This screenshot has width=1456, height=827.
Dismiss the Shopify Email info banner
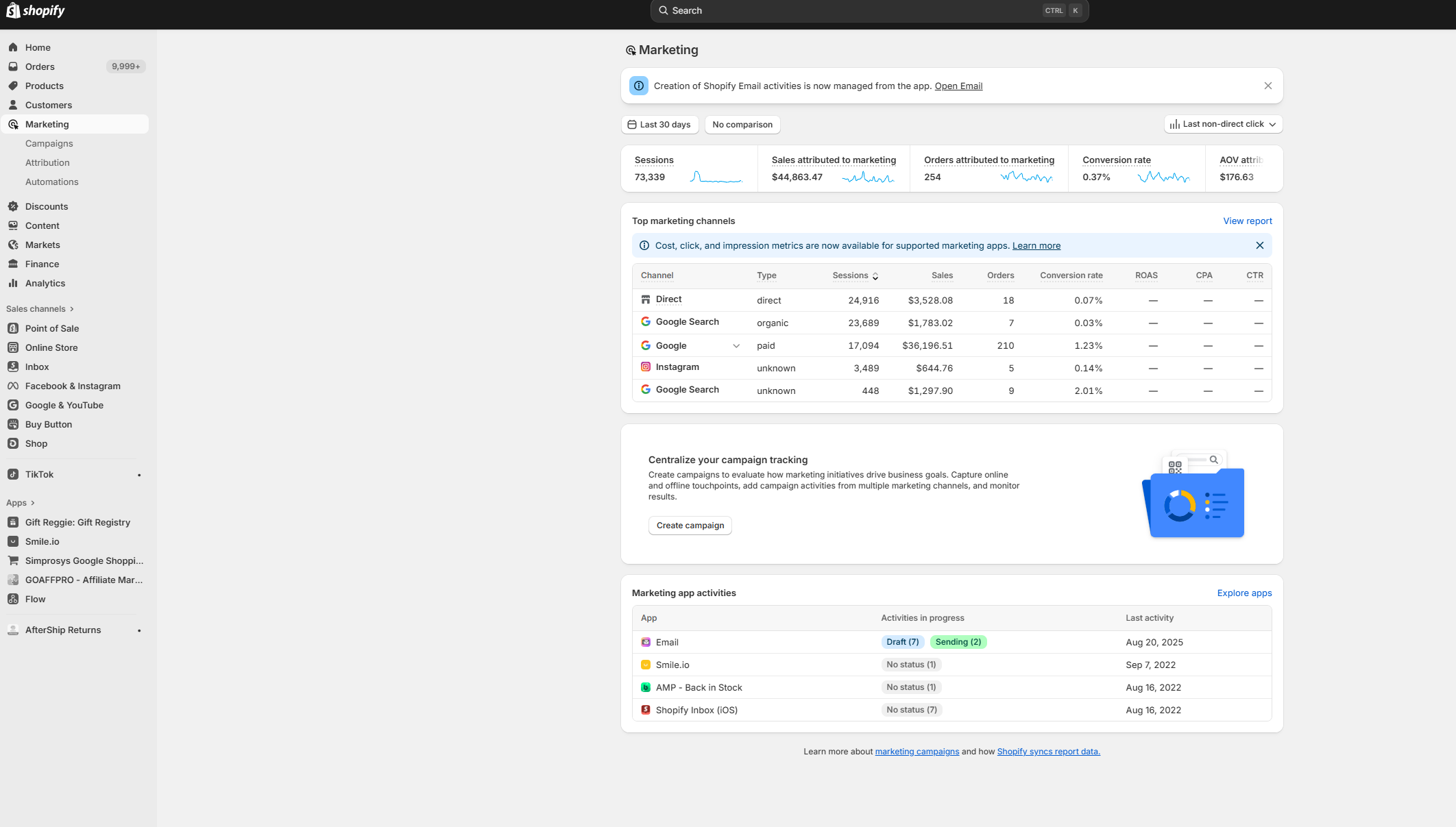[x=1268, y=86]
